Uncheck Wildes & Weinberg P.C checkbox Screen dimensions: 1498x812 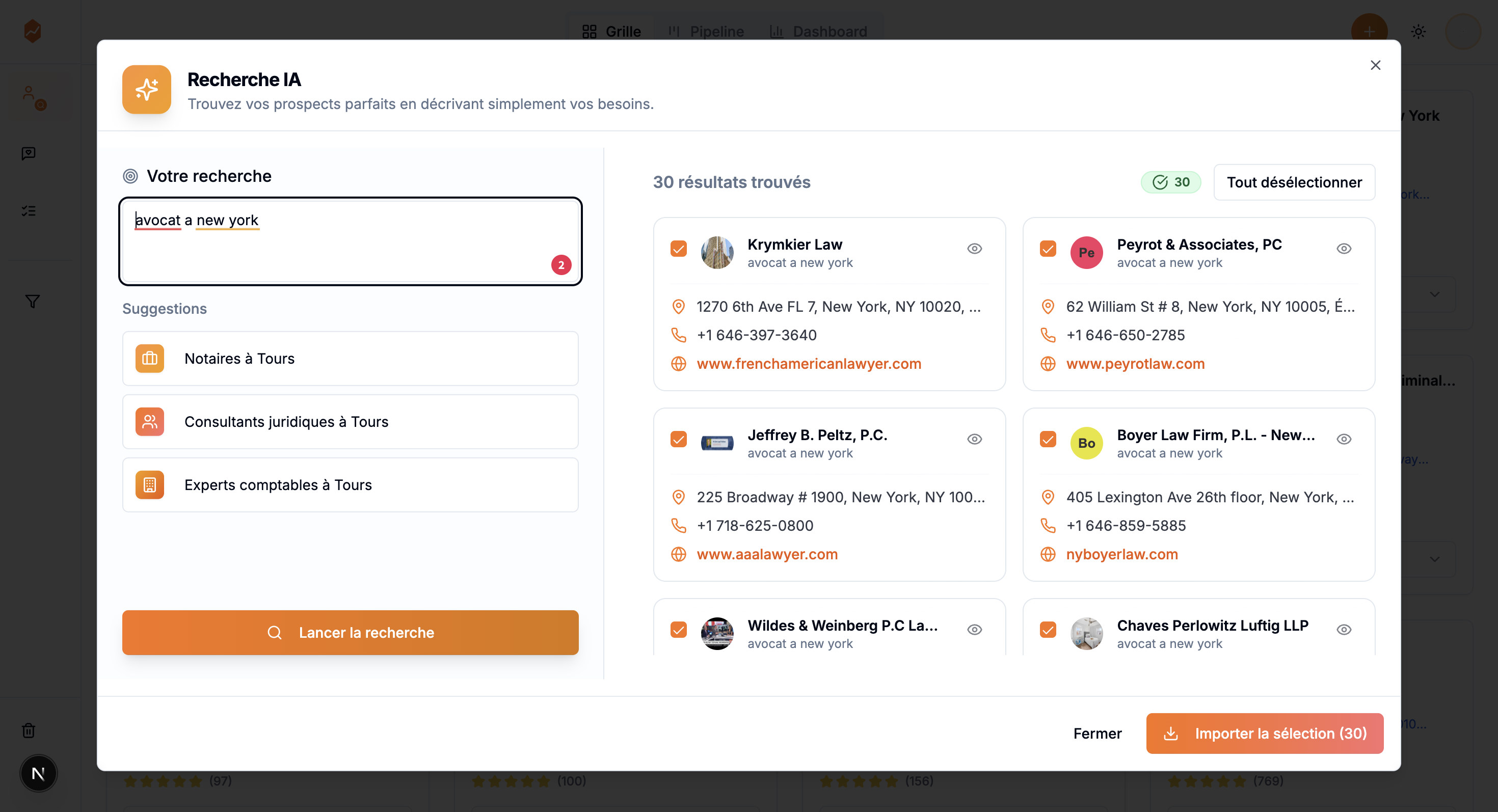click(x=678, y=630)
